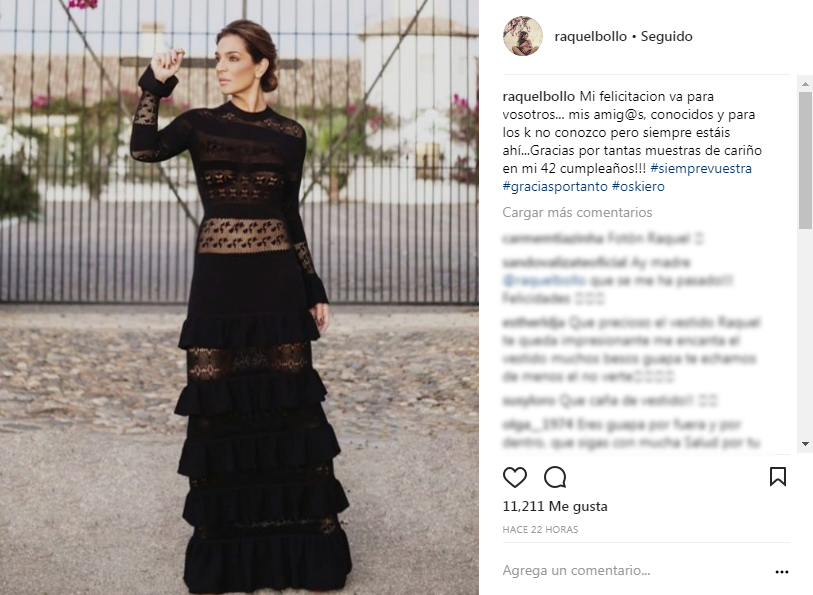The width and height of the screenshot is (813, 595).
Task: Click the comments scrollbar up arrow
Action: click(805, 83)
